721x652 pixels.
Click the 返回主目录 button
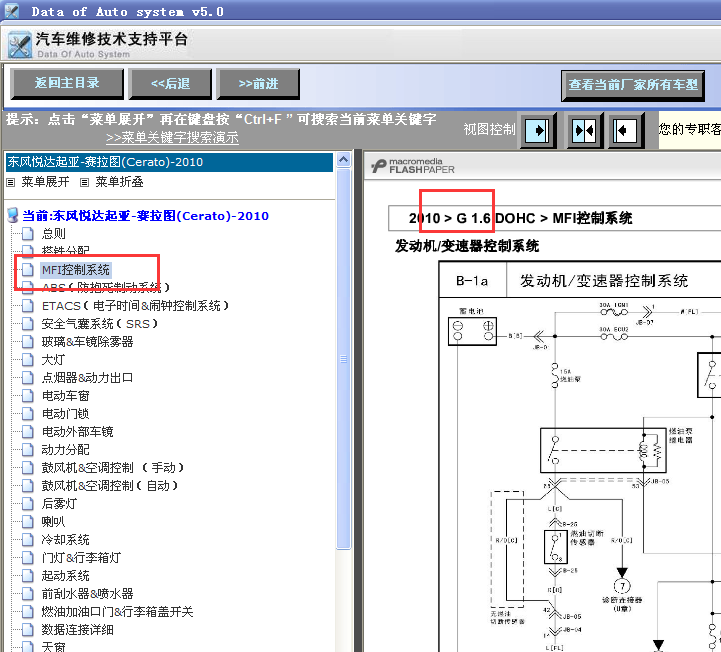(x=67, y=83)
